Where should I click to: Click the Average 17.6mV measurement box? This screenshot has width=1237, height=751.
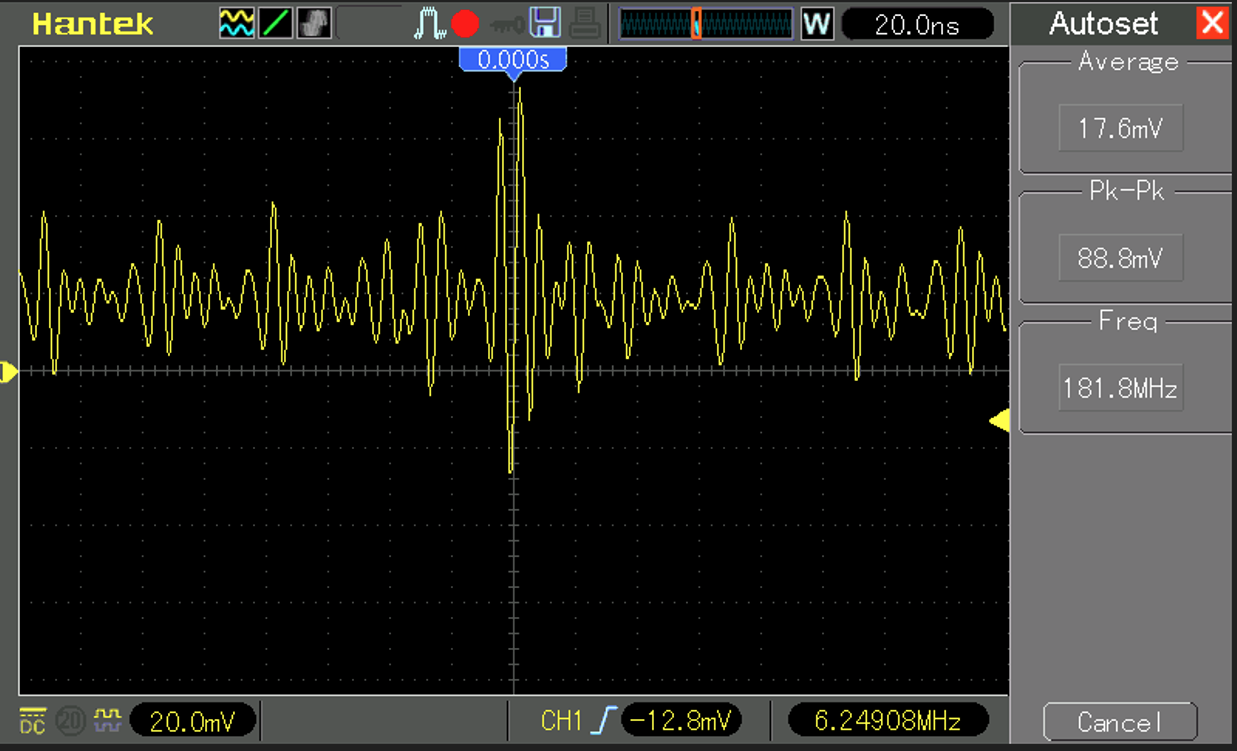click(x=1120, y=129)
